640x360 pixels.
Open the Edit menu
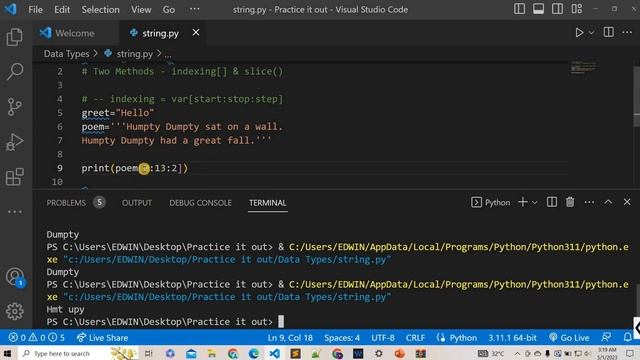(x=62, y=9)
